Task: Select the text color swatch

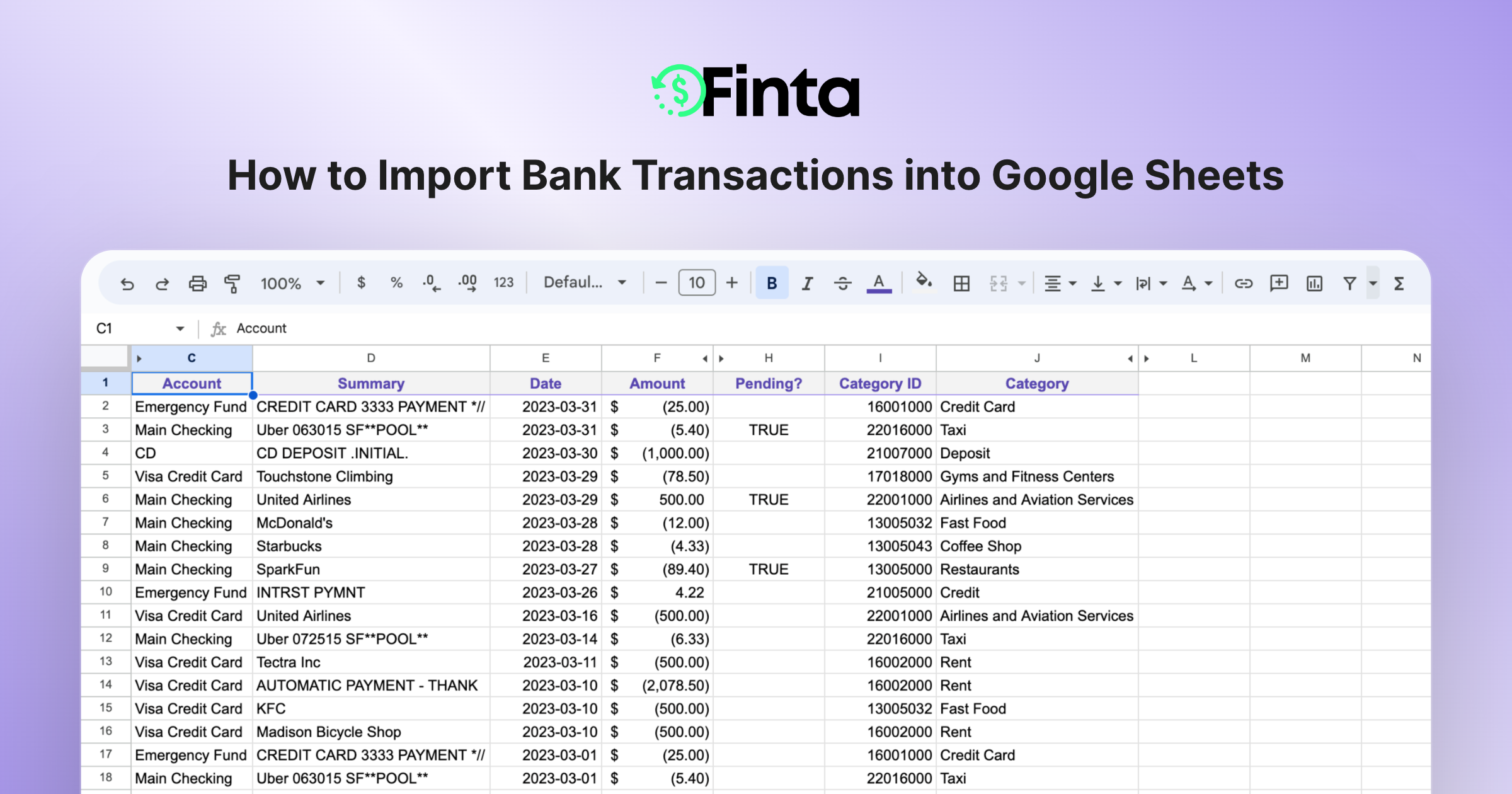Action: [x=879, y=283]
